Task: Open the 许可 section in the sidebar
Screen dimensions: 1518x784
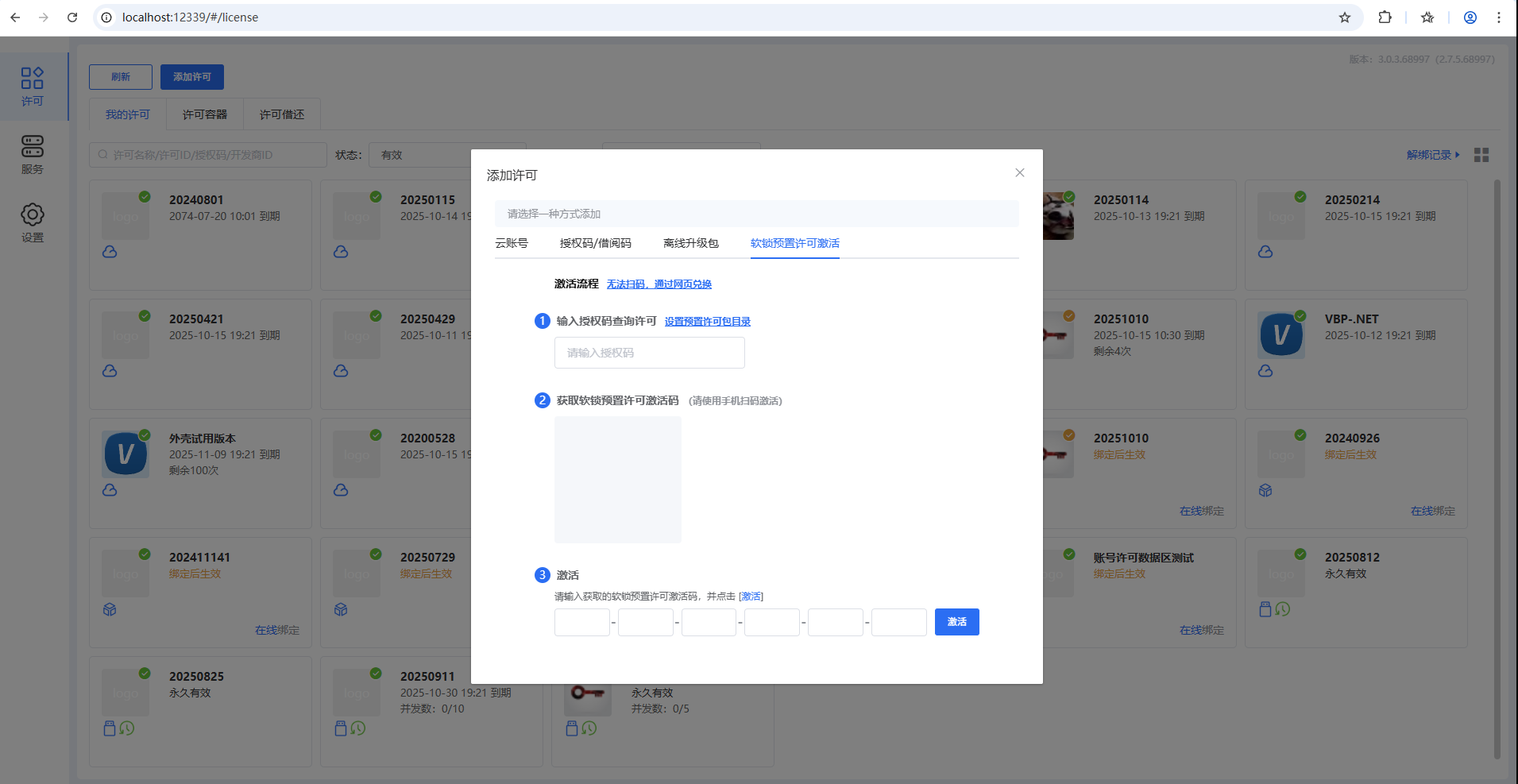Action: tap(33, 87)
